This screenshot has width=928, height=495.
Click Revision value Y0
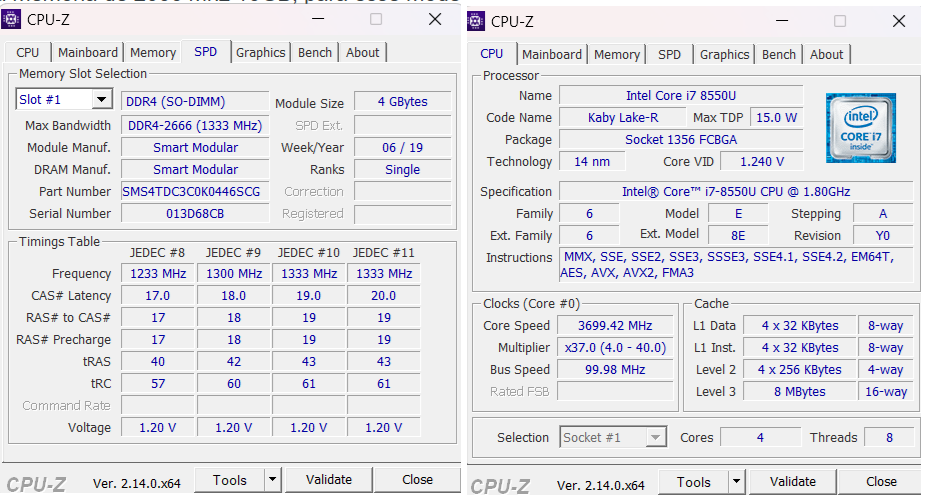tap(882, 236)
